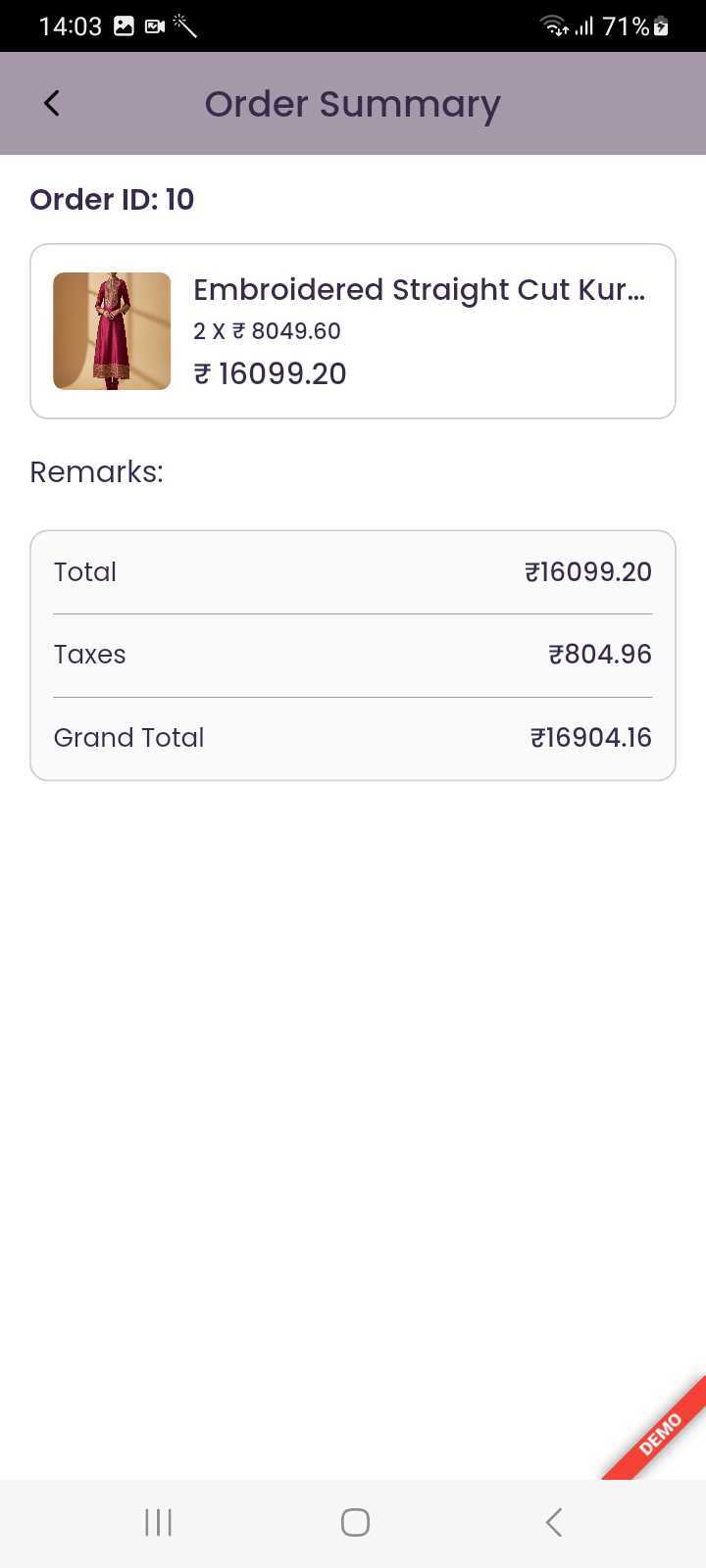Tap the battery indicator icon
Viewport: 706px width, 1568px height.
(x=662, y=26)
